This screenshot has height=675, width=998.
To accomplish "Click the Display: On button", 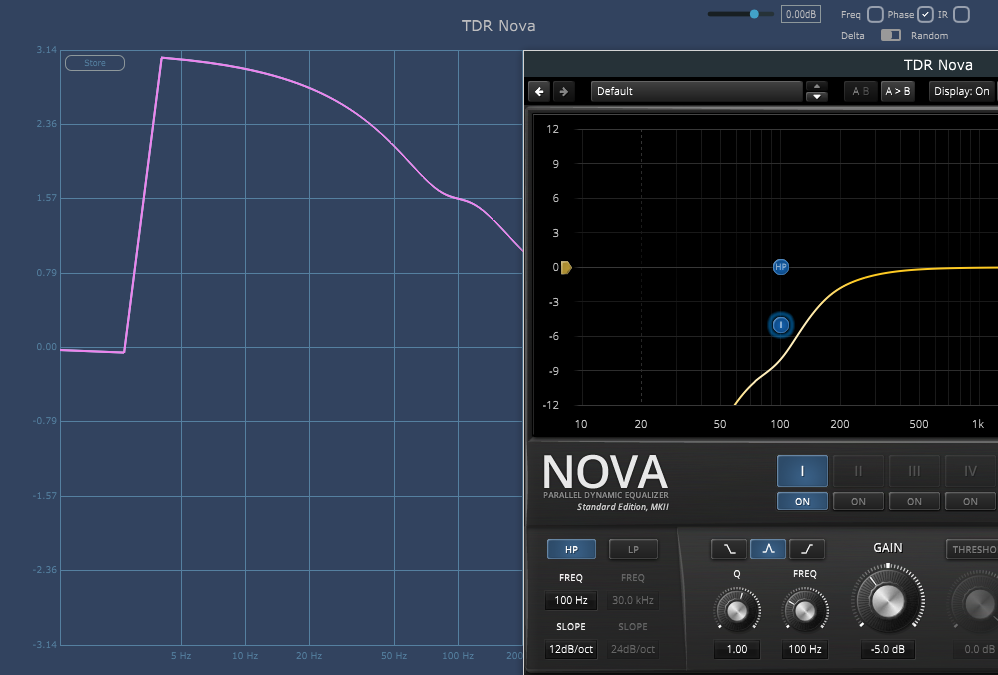I will click(x=962, y=92).
